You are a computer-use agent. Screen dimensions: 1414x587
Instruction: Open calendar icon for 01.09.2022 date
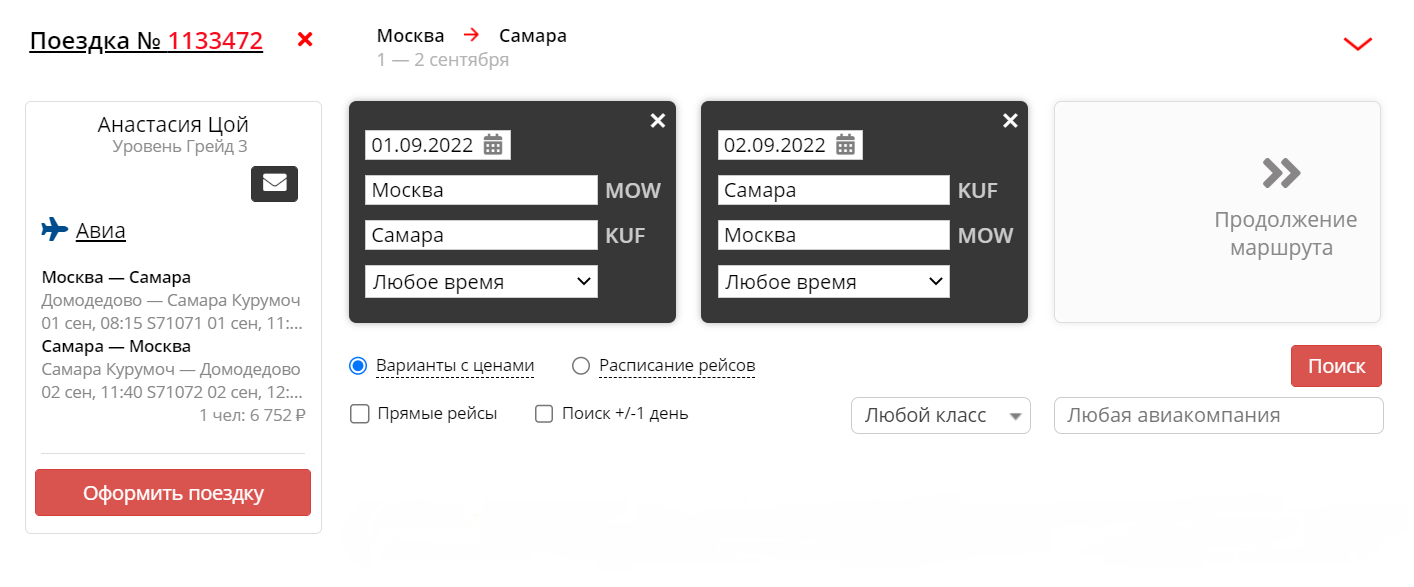click(x=493, y=145)
